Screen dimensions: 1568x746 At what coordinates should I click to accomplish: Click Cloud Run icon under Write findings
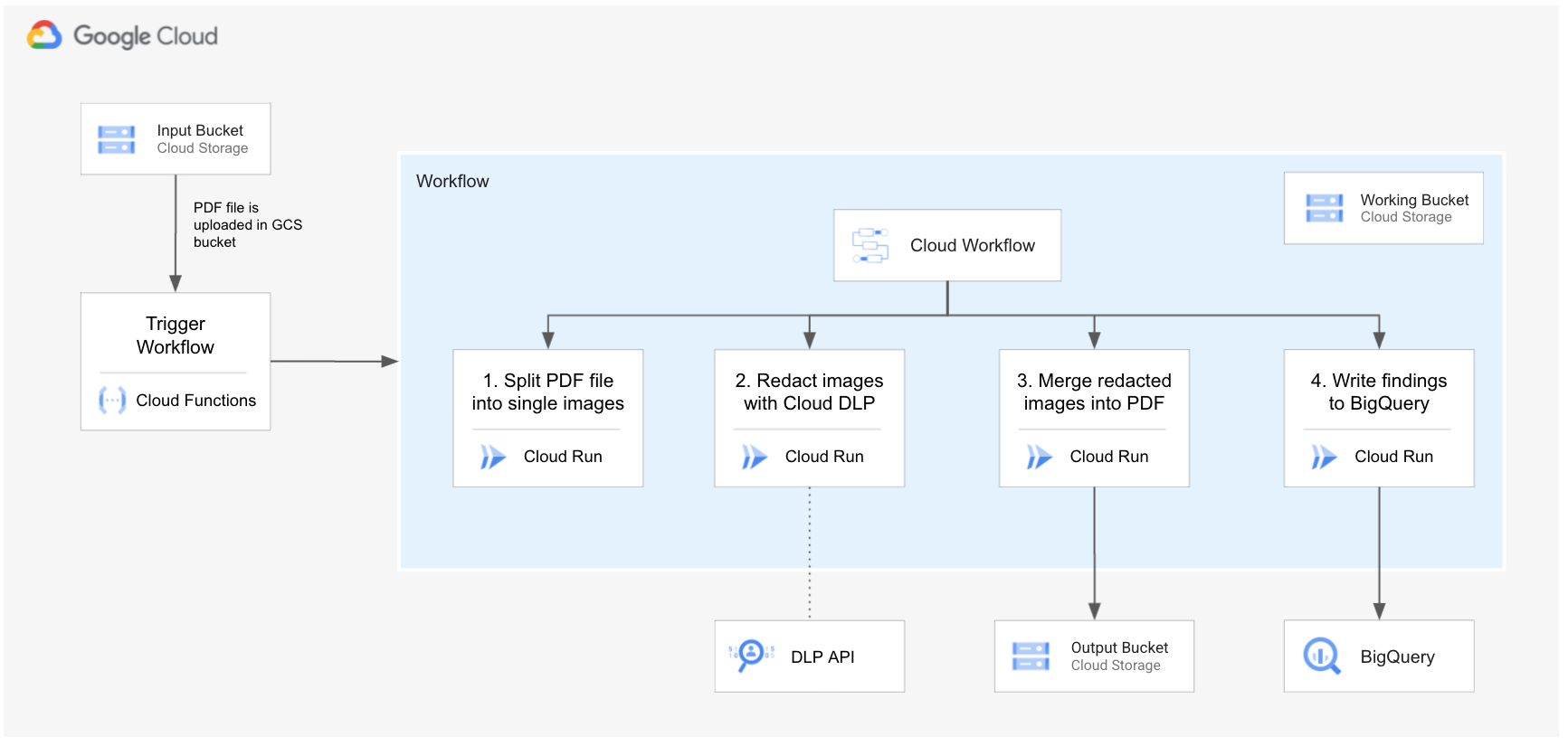pos(1324,457)
